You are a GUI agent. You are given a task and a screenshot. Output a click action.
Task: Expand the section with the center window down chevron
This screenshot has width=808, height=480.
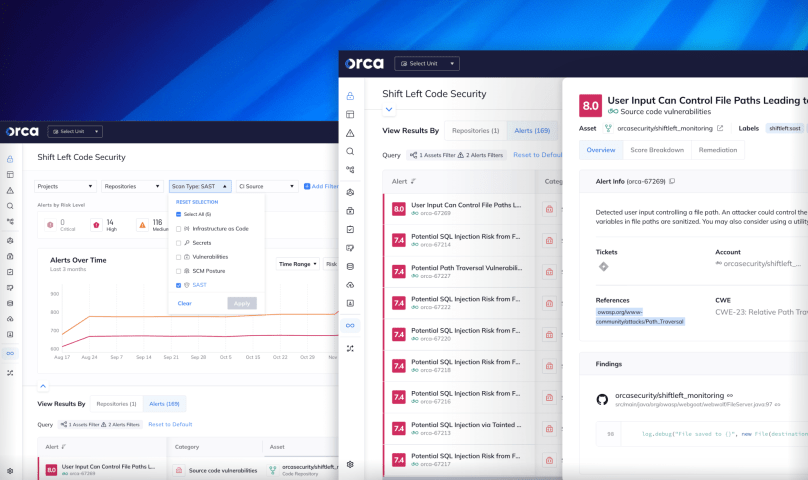(x=389, y=109)
